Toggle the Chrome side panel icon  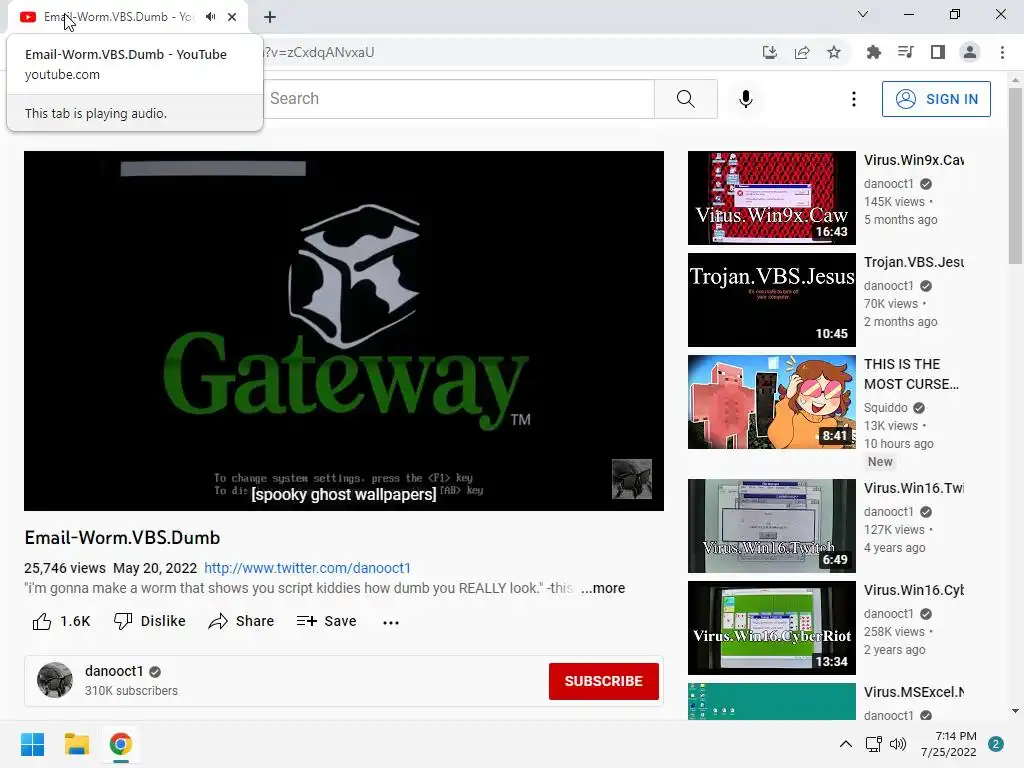(938, 52)
